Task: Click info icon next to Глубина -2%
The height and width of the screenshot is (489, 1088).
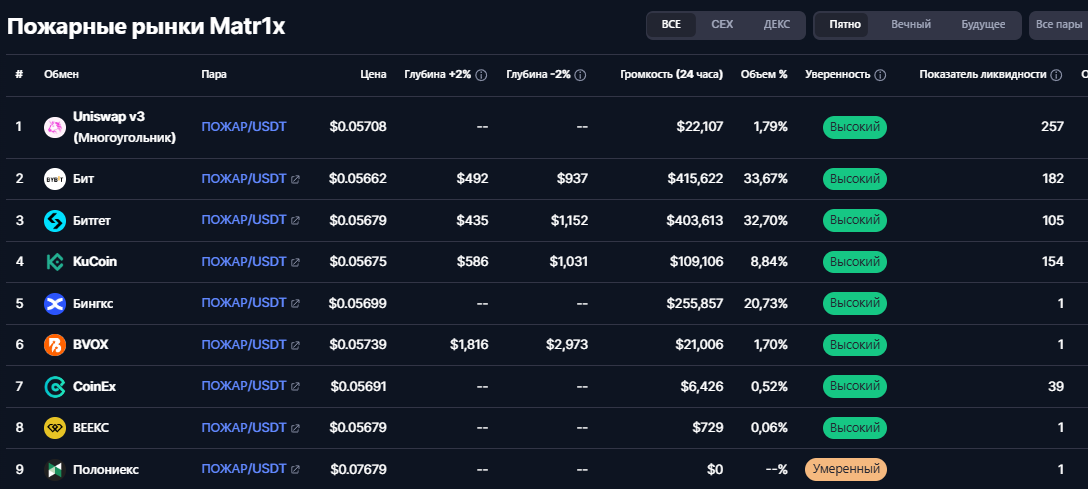Action: click(x=581, y=75)
